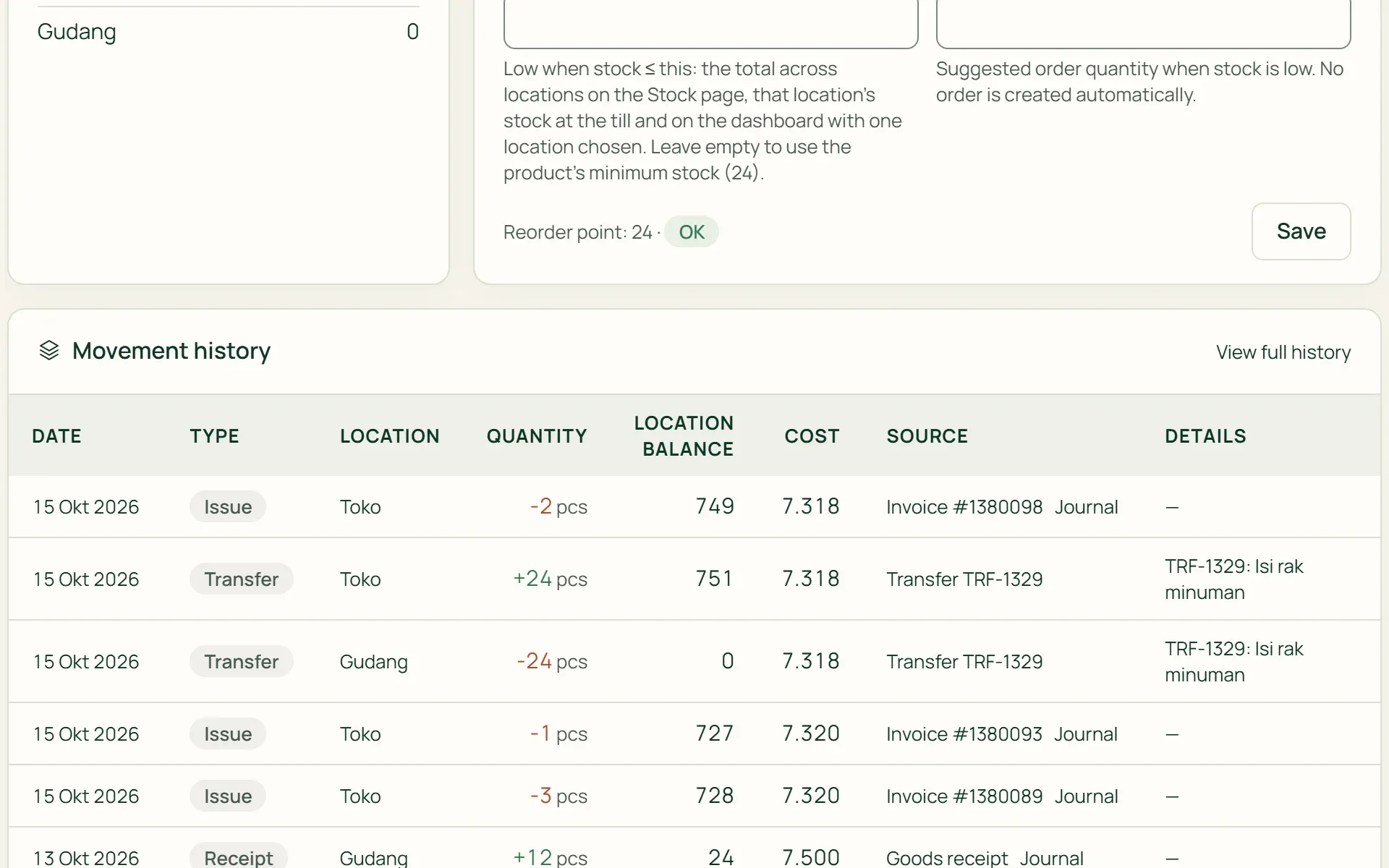
Task: Open Journal link for Invoice #1380098
Action: pos(1086,507)
